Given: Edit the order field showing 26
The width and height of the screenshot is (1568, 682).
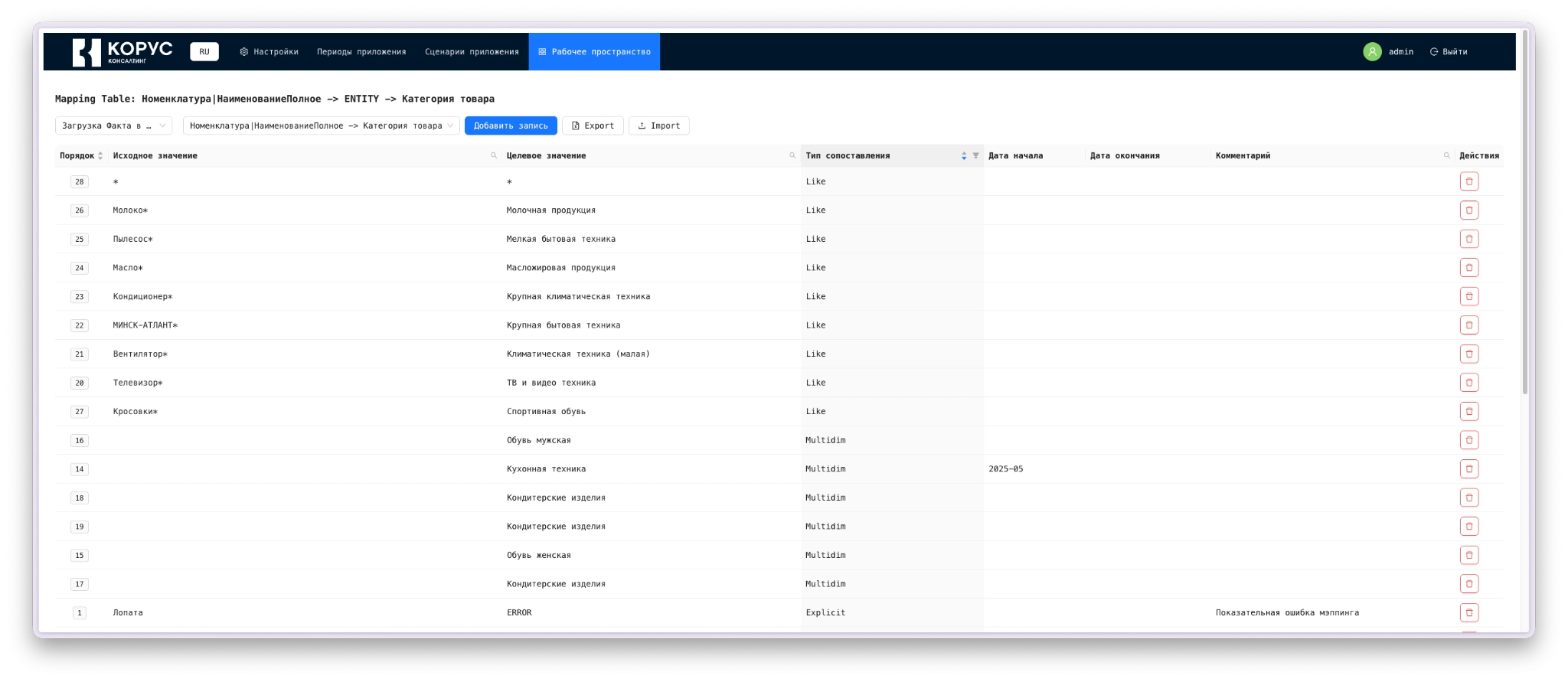Looking at the screenshot, I should 80,210.
